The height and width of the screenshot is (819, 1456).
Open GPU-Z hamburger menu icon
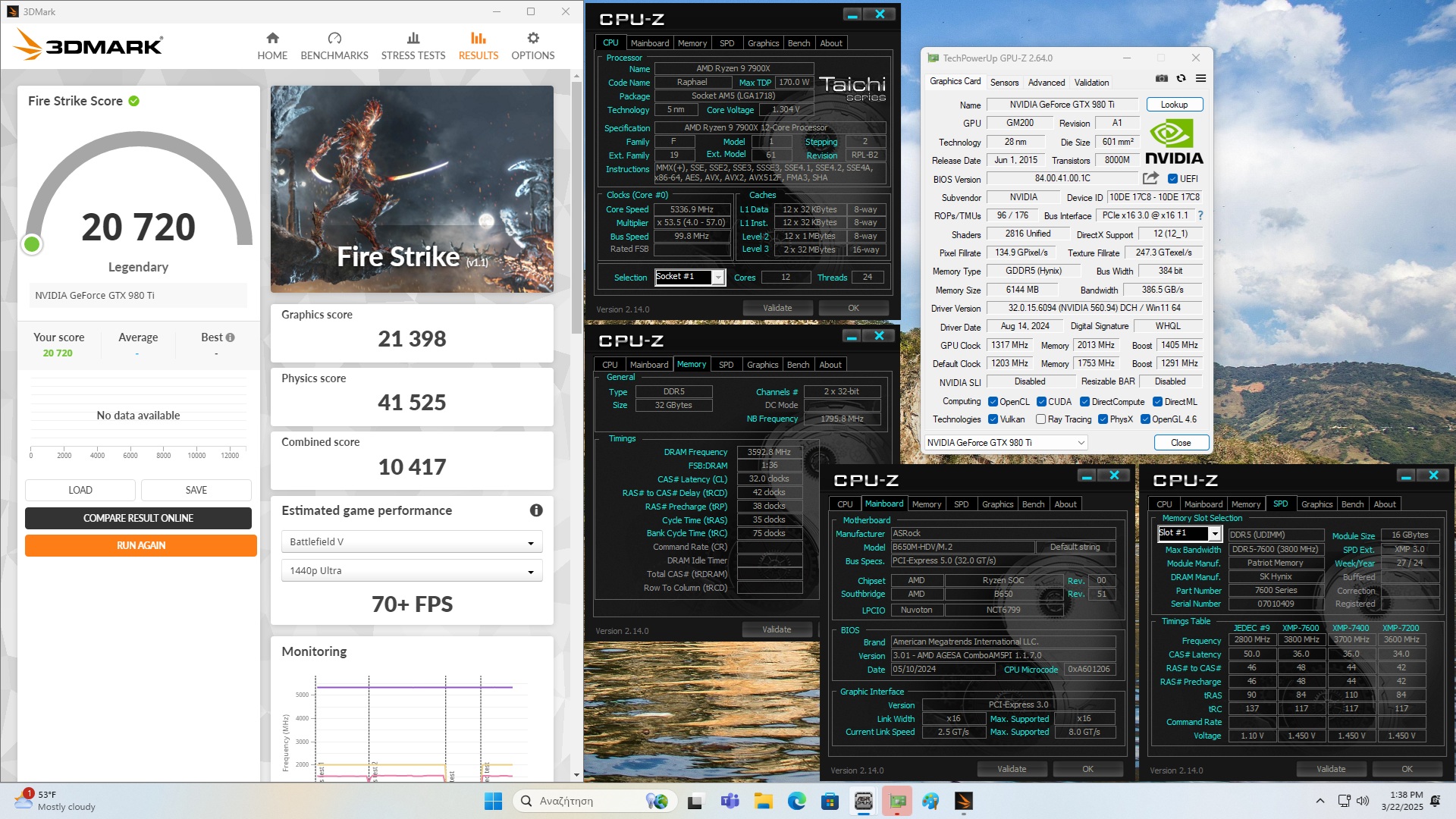click(1200, 78)
